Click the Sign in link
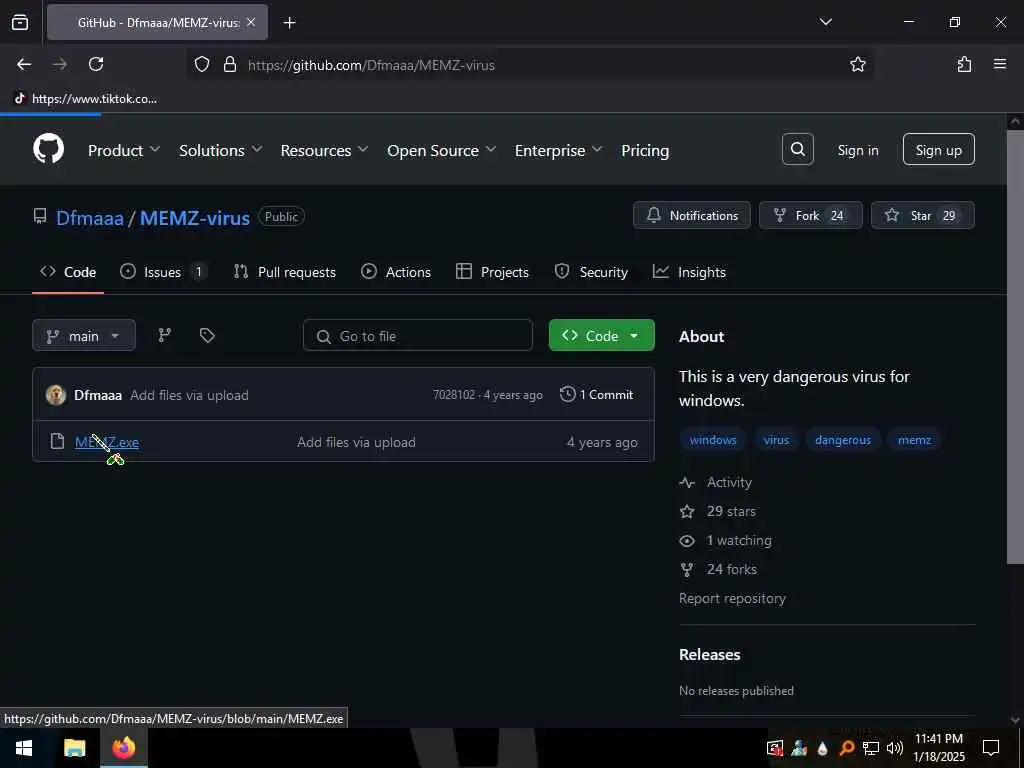This screenshot has width=1024, height=768. coord(857,150)
